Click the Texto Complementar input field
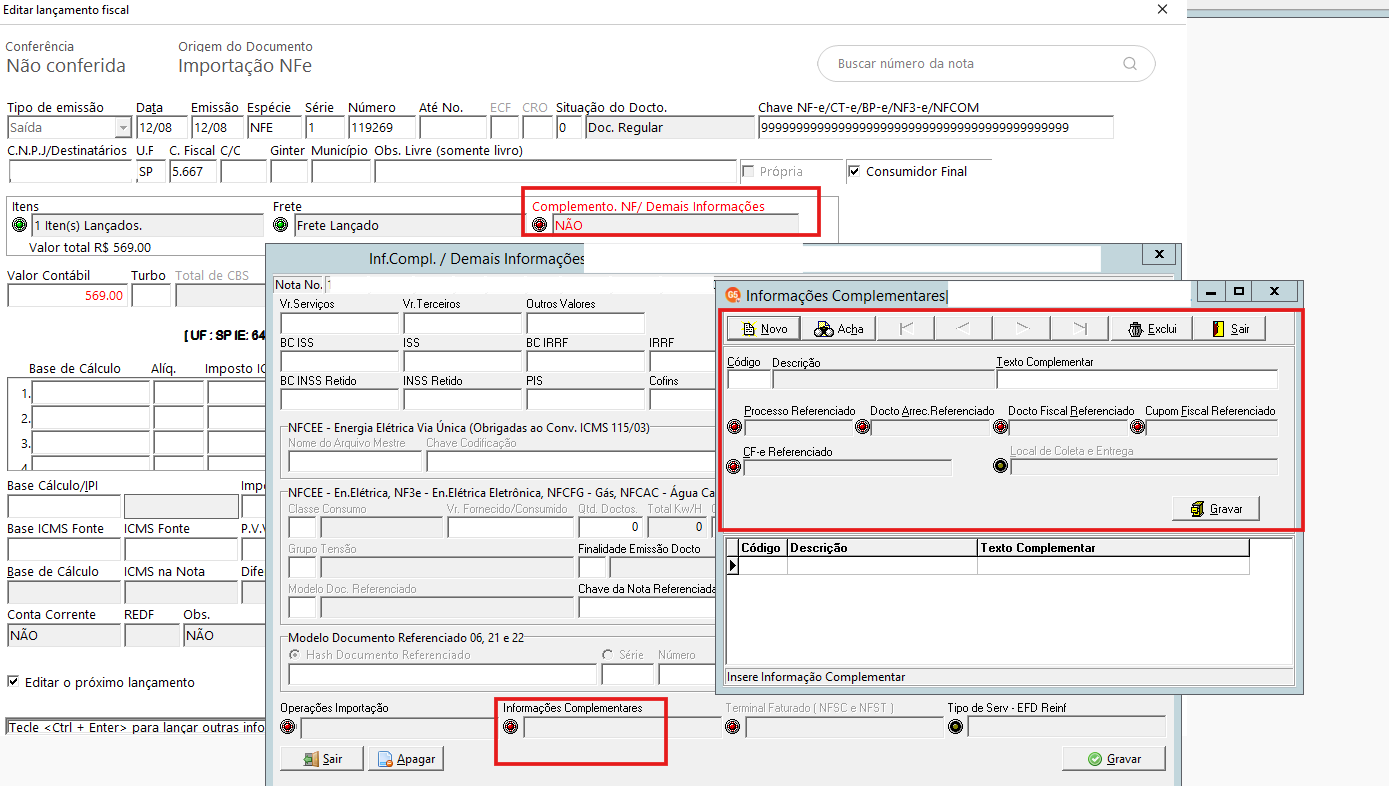Viewport: 1389px width, 786px height. pyautogui.click(x=1137, y=379)
